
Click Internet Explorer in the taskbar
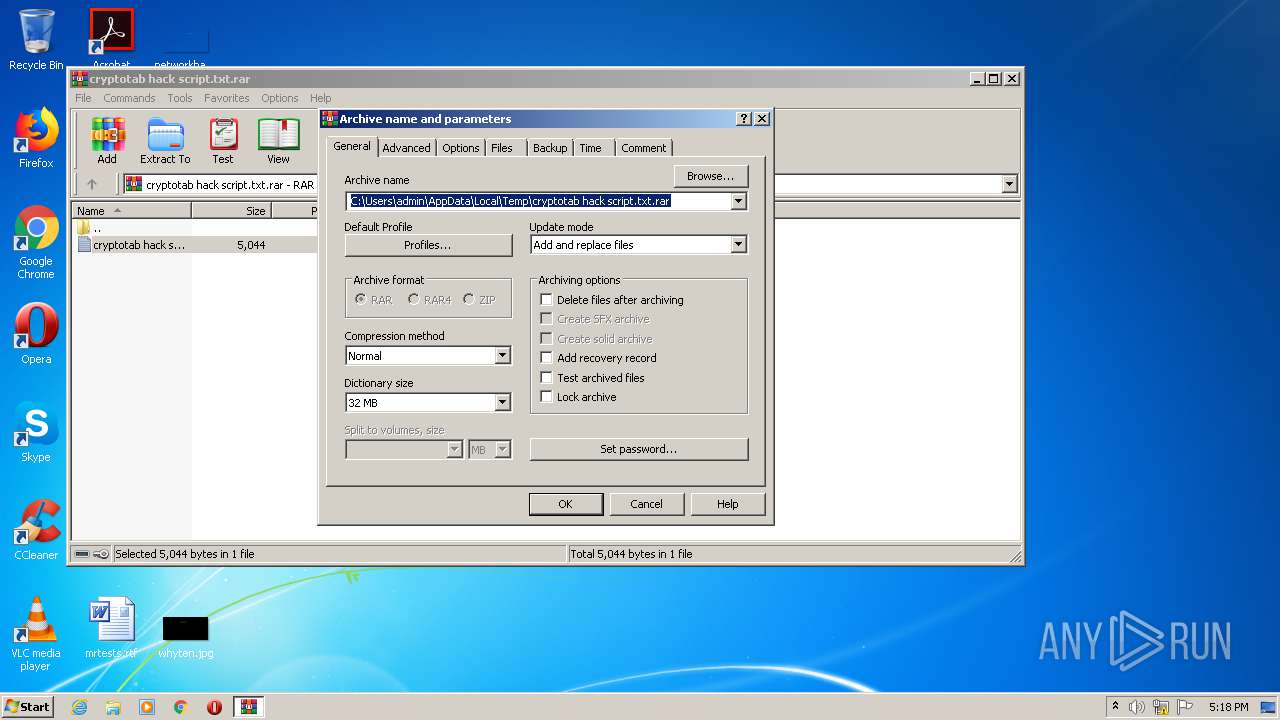(79, 707)
